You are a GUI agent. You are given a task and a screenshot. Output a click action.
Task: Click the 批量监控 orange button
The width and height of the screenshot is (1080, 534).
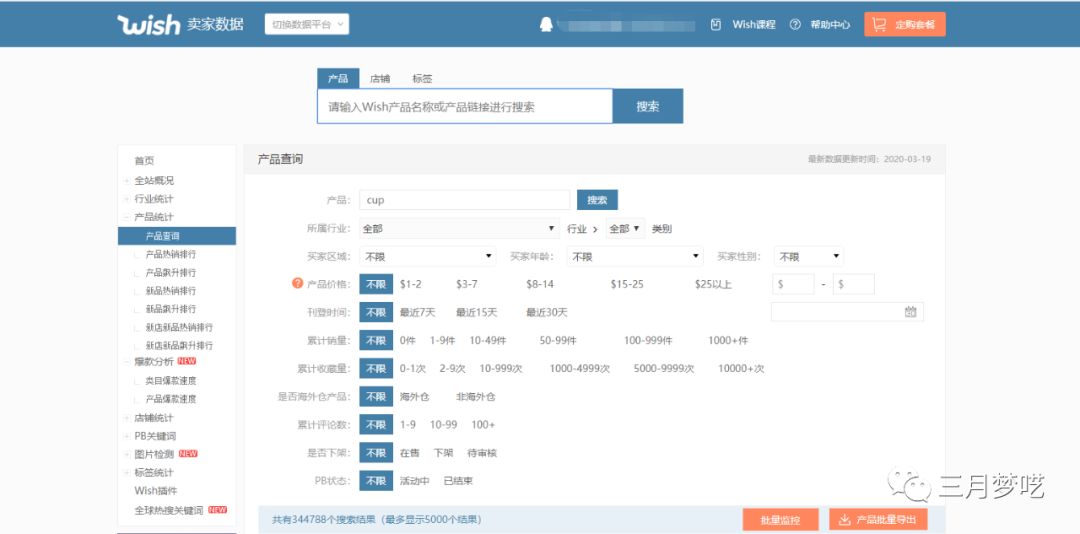780,520
